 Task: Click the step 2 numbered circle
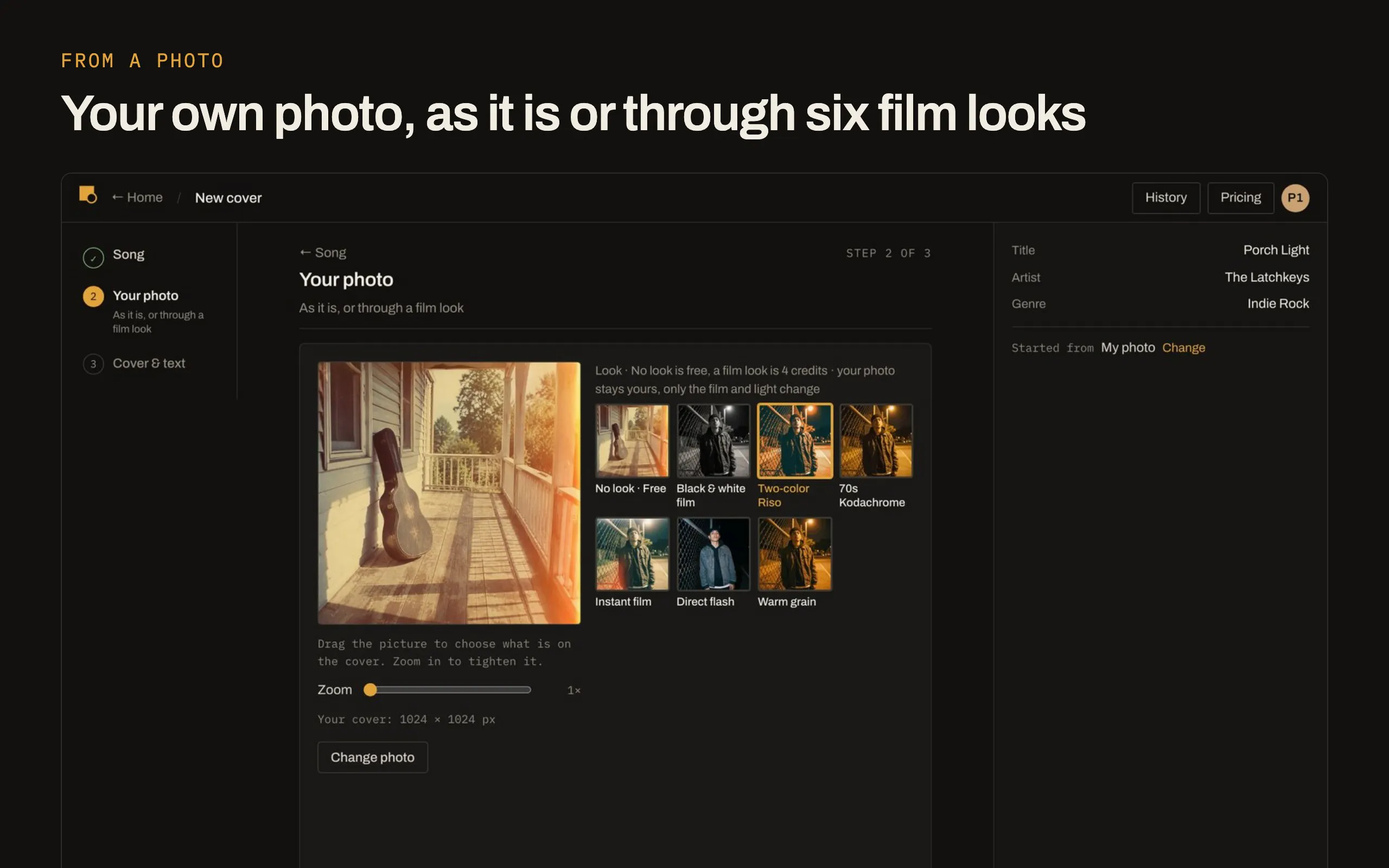93,296
